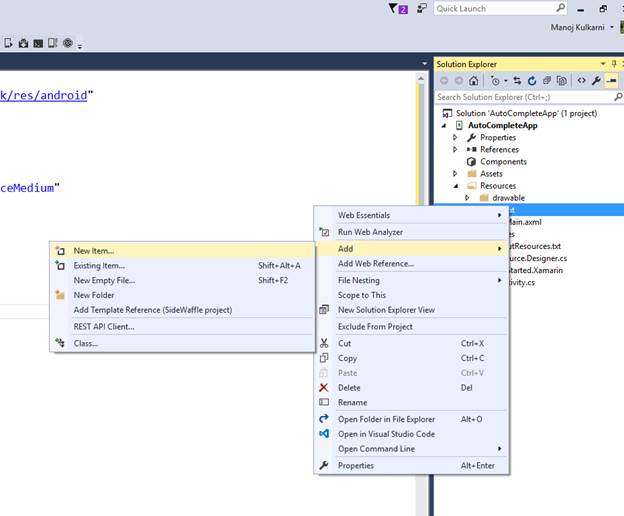Viewport: 624px width, 516px height.
Task: Choose Delete from context menu
Action: tap(411, 387)
